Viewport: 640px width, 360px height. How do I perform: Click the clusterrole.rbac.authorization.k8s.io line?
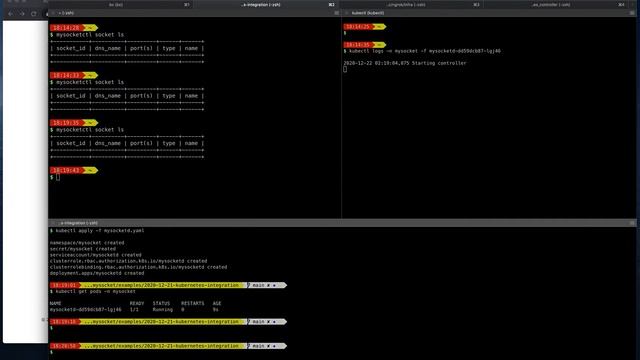tap(128, 261)
